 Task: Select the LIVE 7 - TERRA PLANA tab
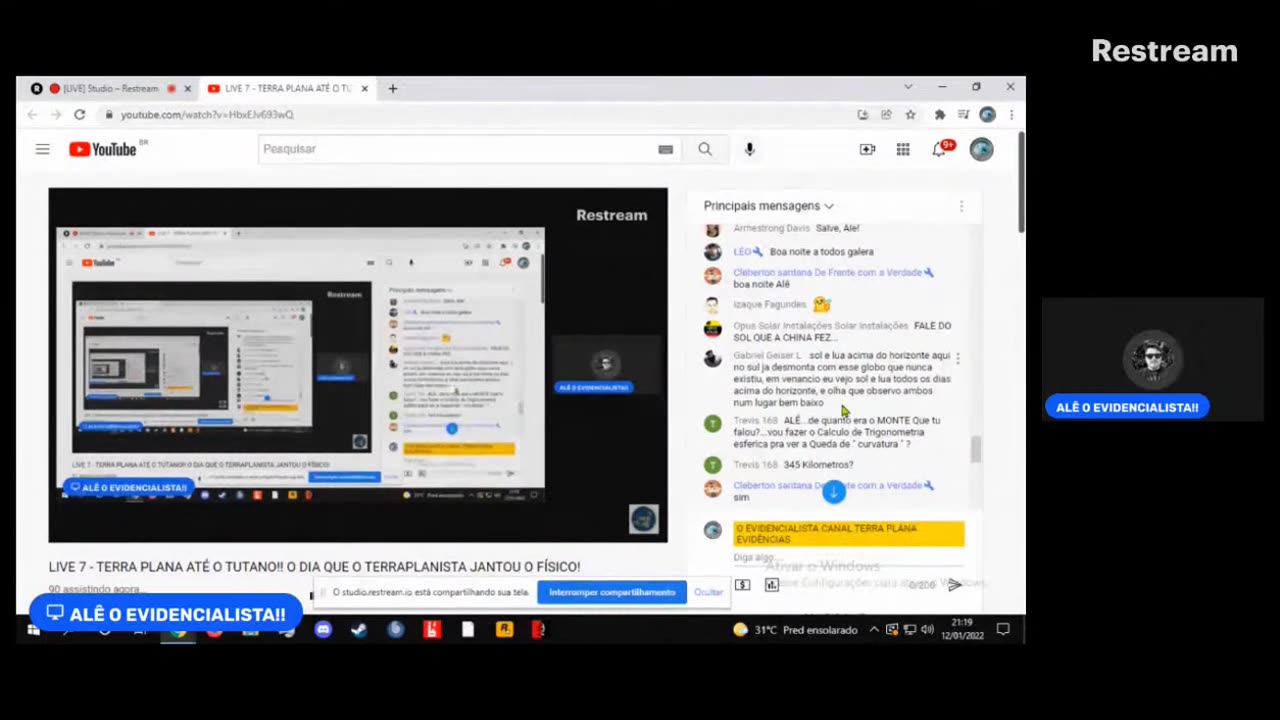point(288,88)
